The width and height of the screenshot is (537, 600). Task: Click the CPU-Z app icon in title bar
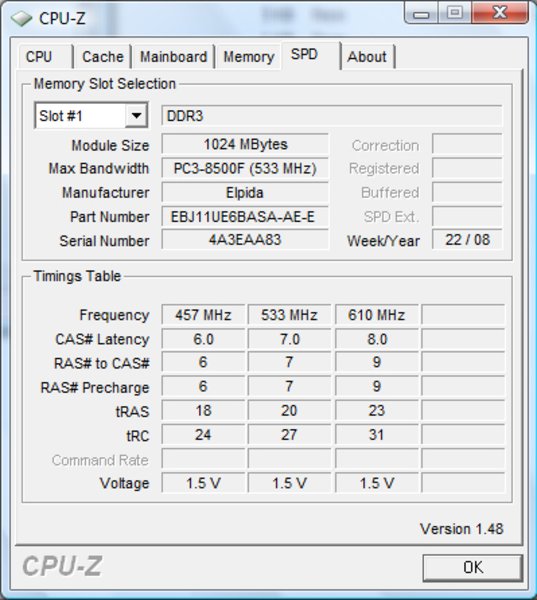tap(21, 18)
